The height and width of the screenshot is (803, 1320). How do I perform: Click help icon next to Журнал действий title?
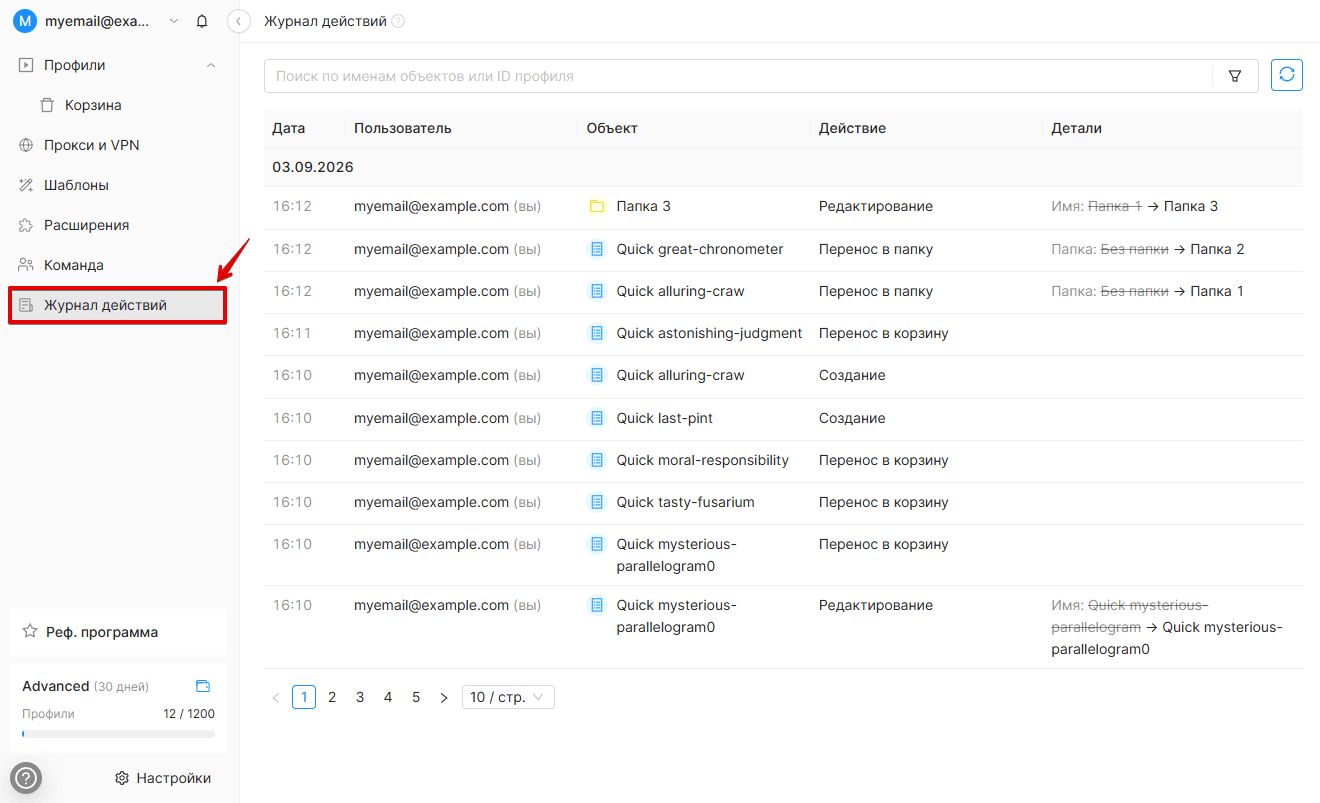tap(398, 21)
